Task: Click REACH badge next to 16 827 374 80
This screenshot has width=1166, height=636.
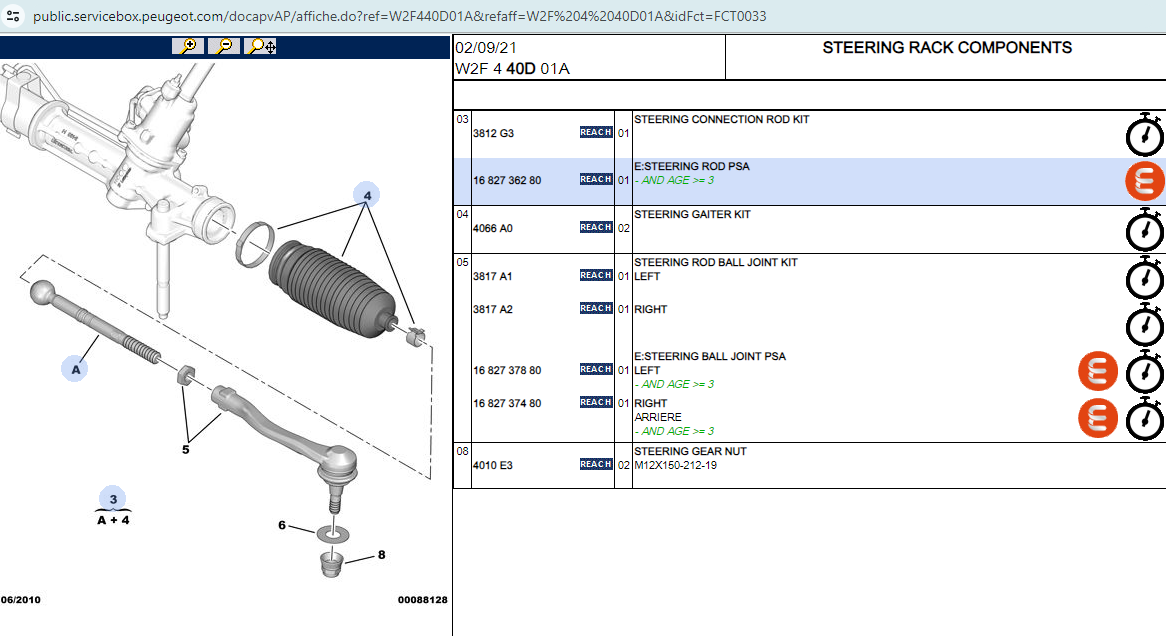Action: point(596,402)
